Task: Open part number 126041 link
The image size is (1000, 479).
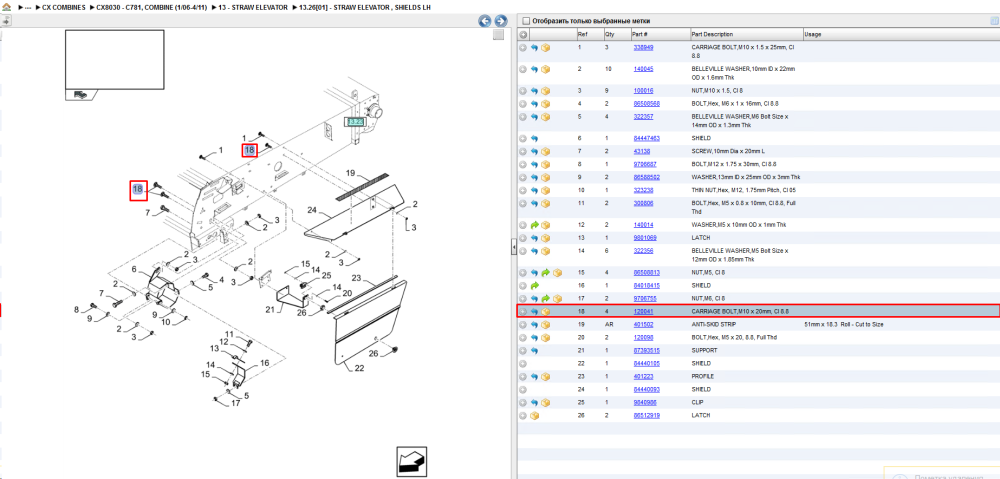Action: (x=643, y=311)
